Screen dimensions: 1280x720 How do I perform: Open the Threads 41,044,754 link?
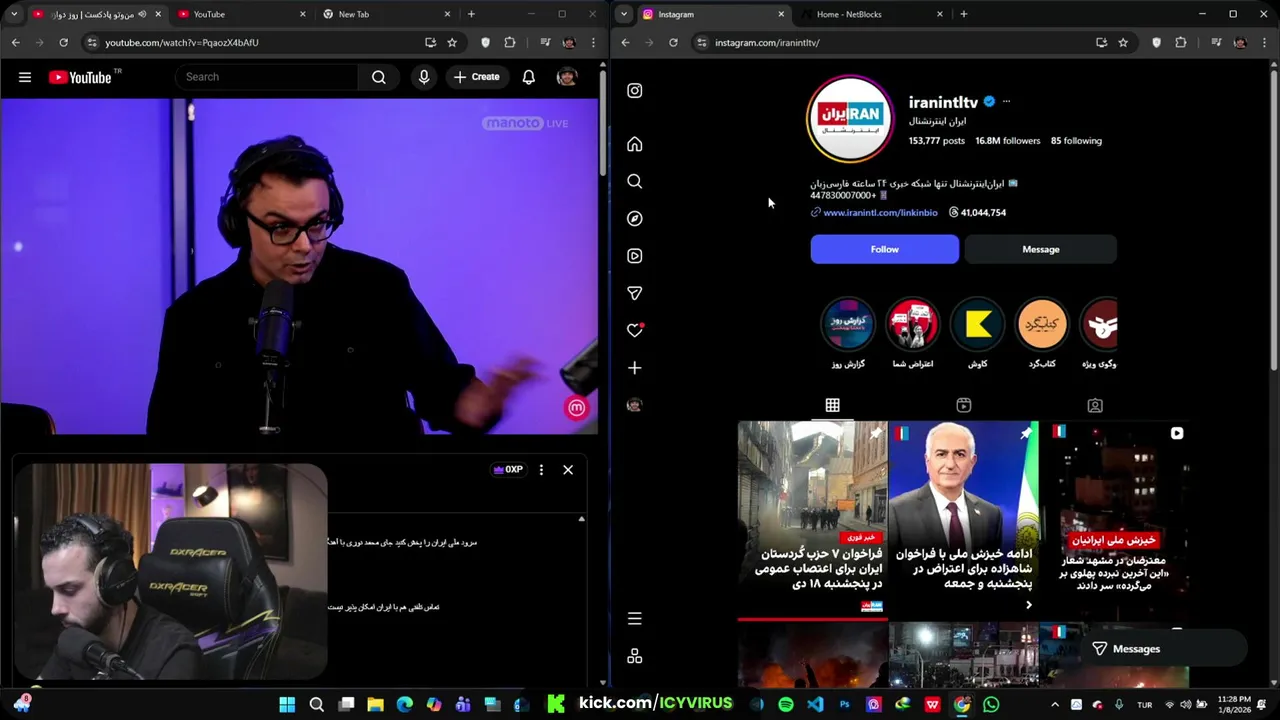977,212
